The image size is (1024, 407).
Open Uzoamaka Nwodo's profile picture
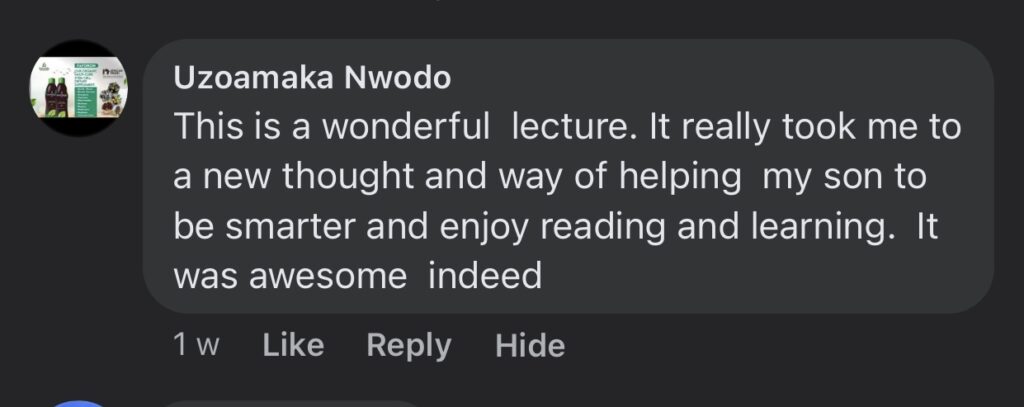(x=78, y=87)
